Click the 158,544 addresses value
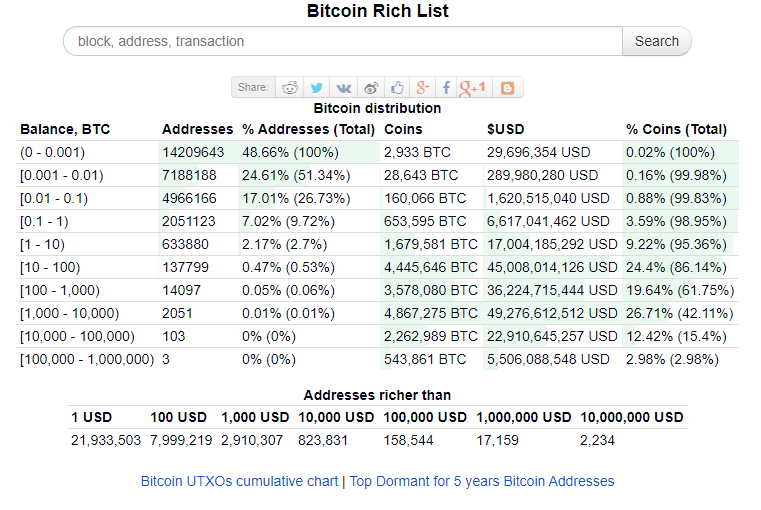 tap(408, 440)
